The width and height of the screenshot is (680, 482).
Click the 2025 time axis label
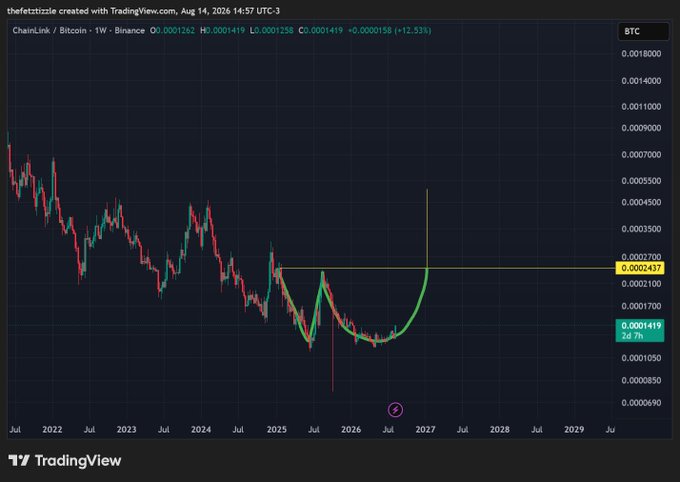coord(277,430)
